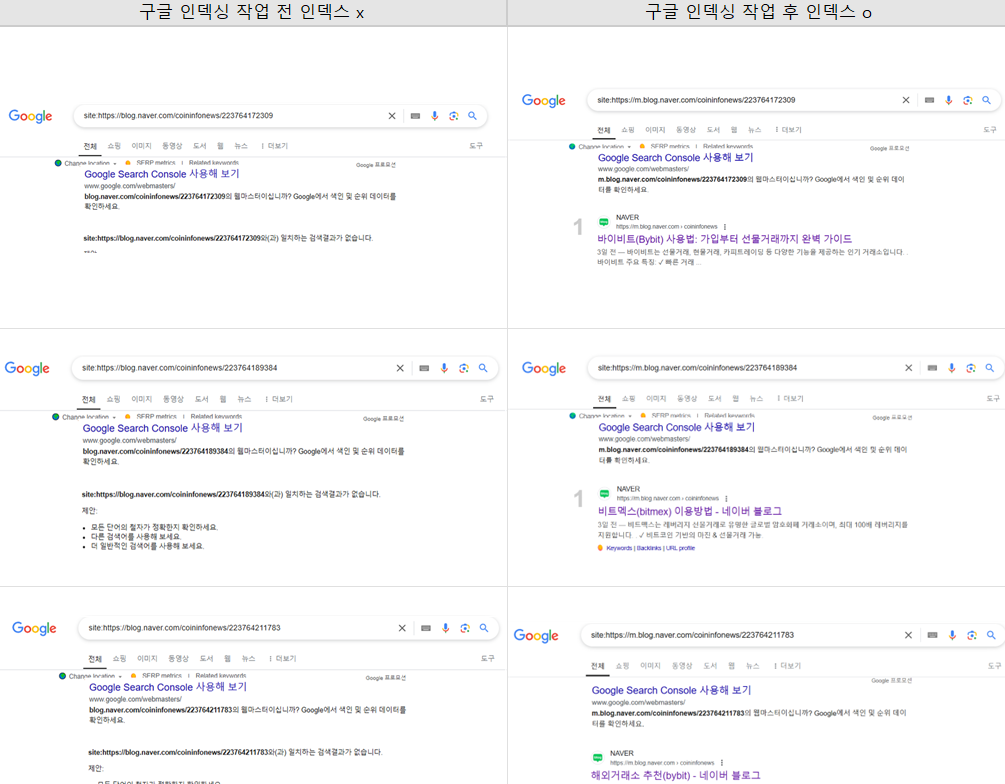This screenshot has width=1005, height=784.
Task: Open Google Lens in m.blog.naver.com 223764172309 panel
Action: 968,100
